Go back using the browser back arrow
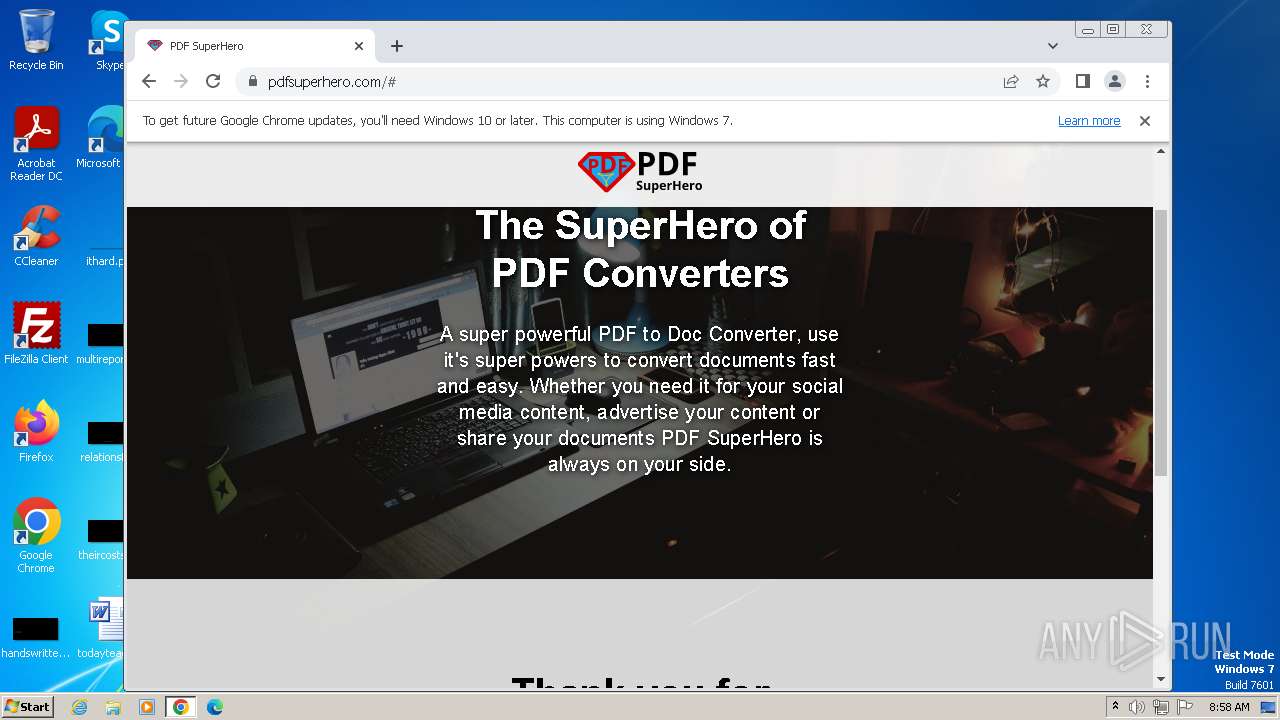Screen dimensions: 1280x720 point(149,82)
